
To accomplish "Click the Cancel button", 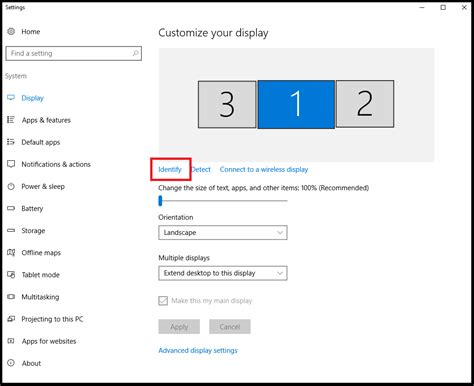I will click(x=230, y=327).
